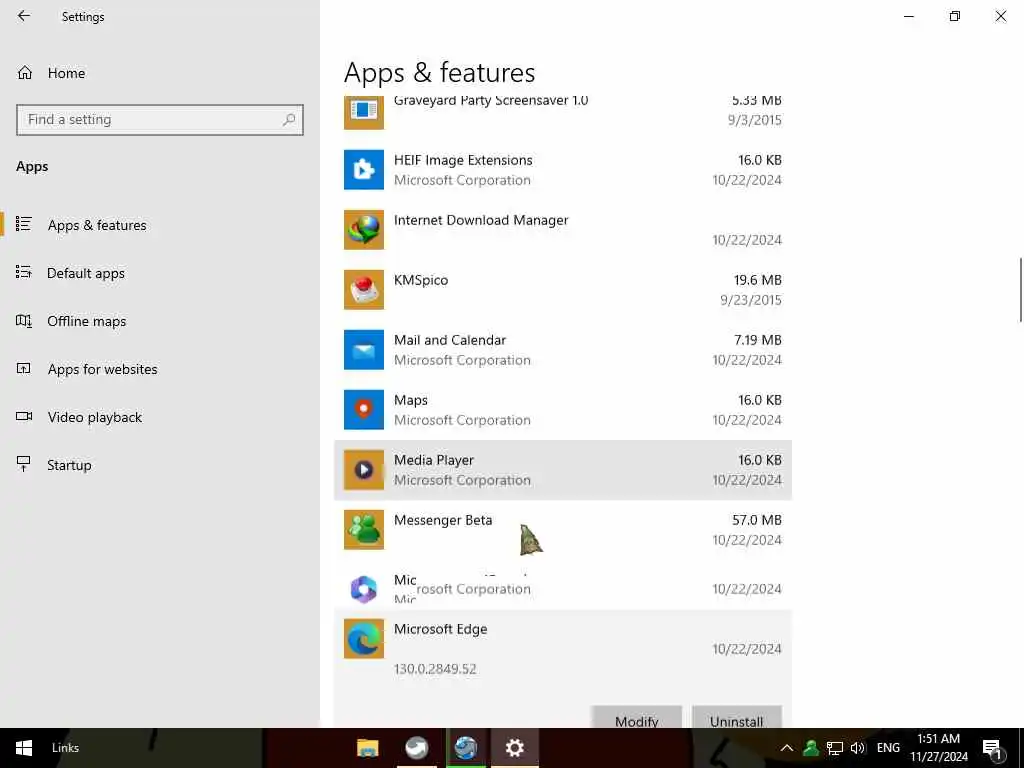Image resolution: width=1024 pixels, height=768 pixels.
Task: Click the Find a setting search box
Action: click(x=160, y=120)
